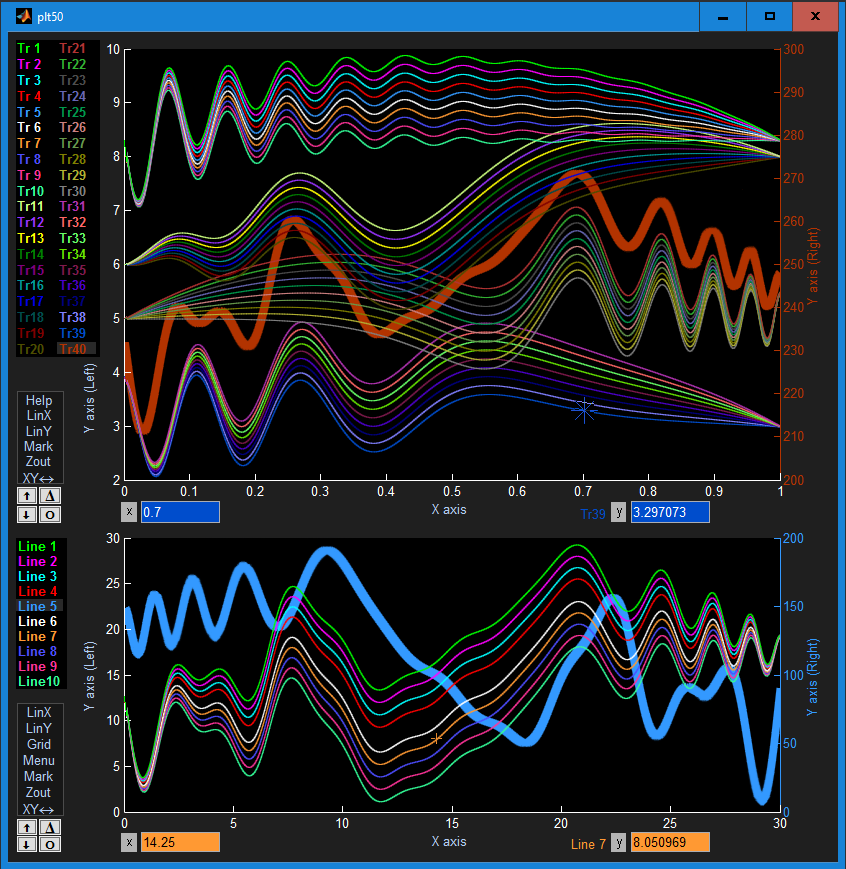Open the Help menu item in upper panel
Screen dimensions: 846x869
click(x=39, y=400)
